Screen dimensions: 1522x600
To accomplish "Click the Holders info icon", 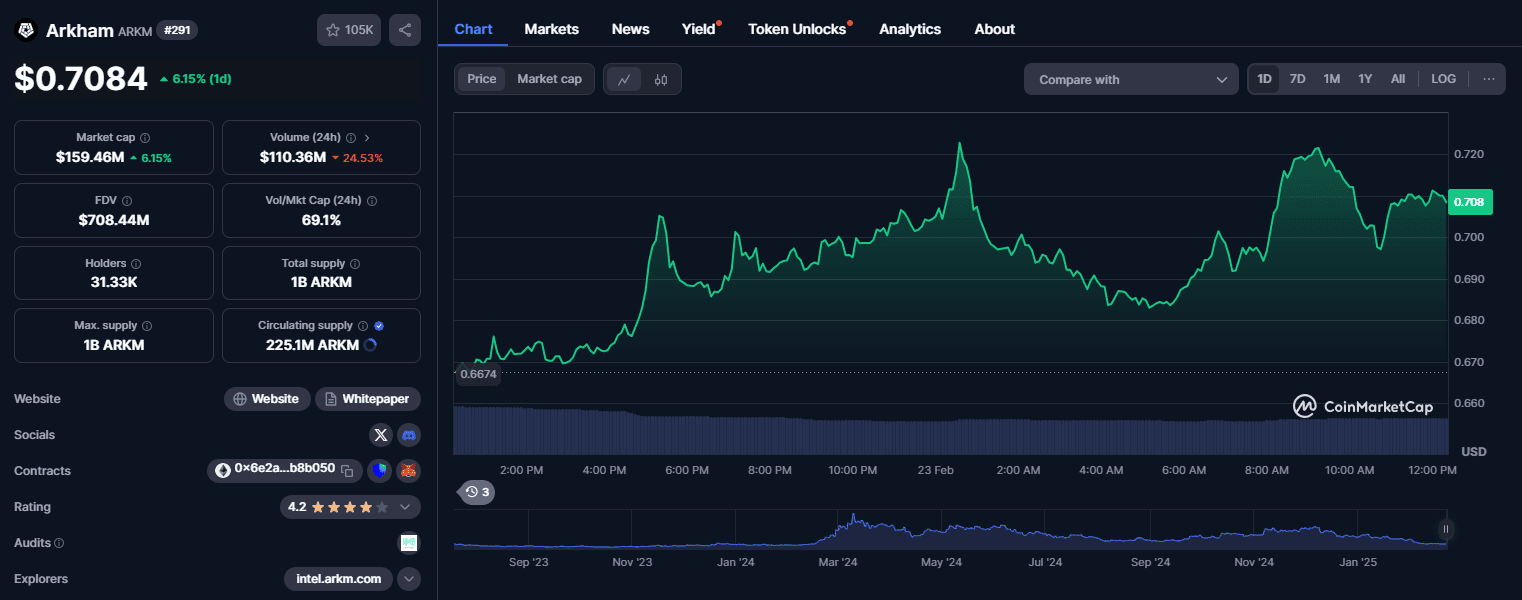I will (135, 264).
